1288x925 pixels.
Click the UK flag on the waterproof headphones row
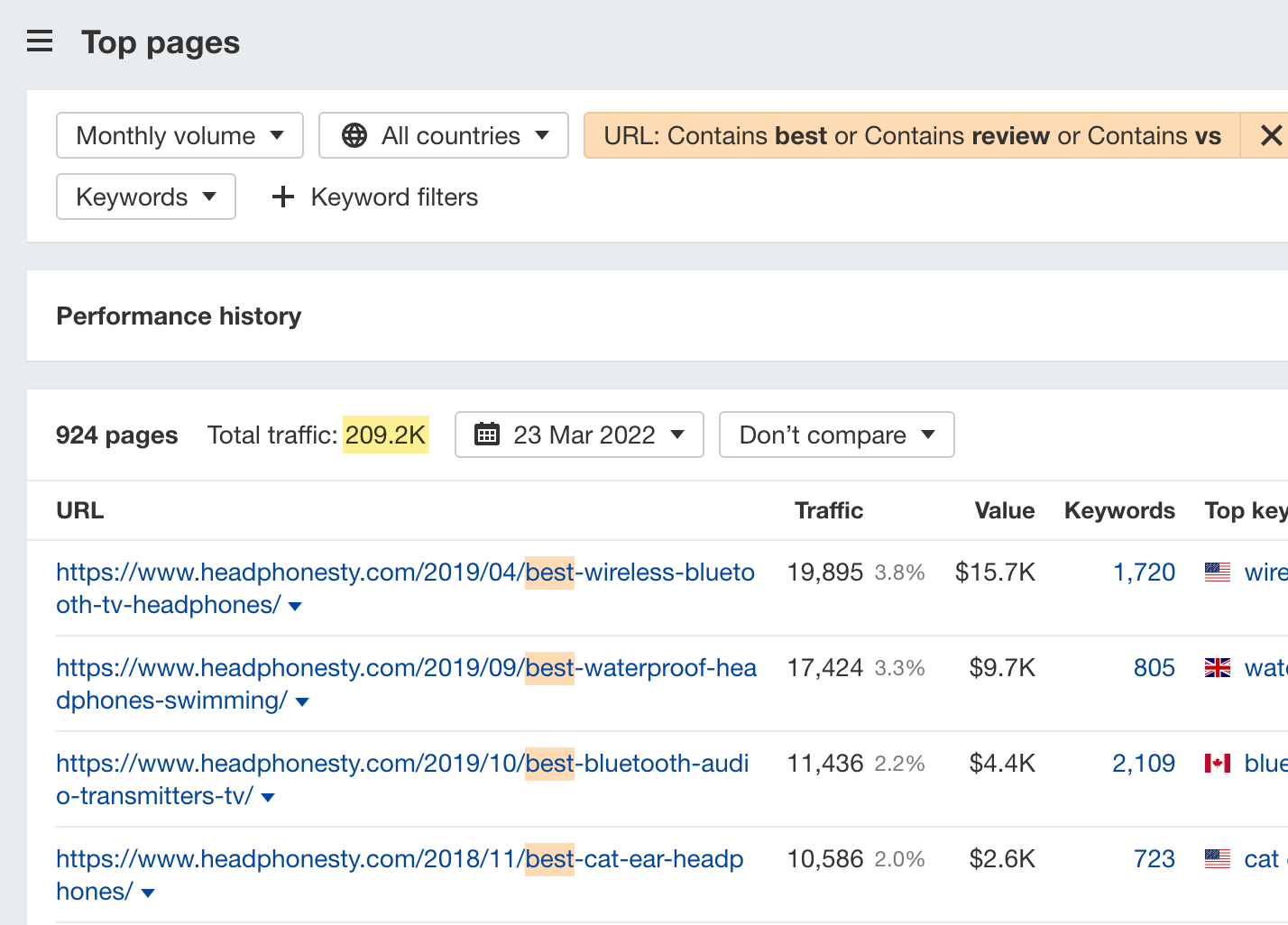(1219, 667)
